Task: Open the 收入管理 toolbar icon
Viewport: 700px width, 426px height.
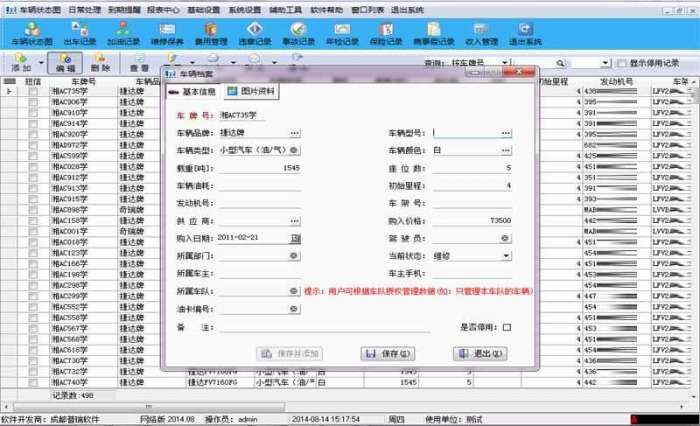Action: [x=481, y=34]
